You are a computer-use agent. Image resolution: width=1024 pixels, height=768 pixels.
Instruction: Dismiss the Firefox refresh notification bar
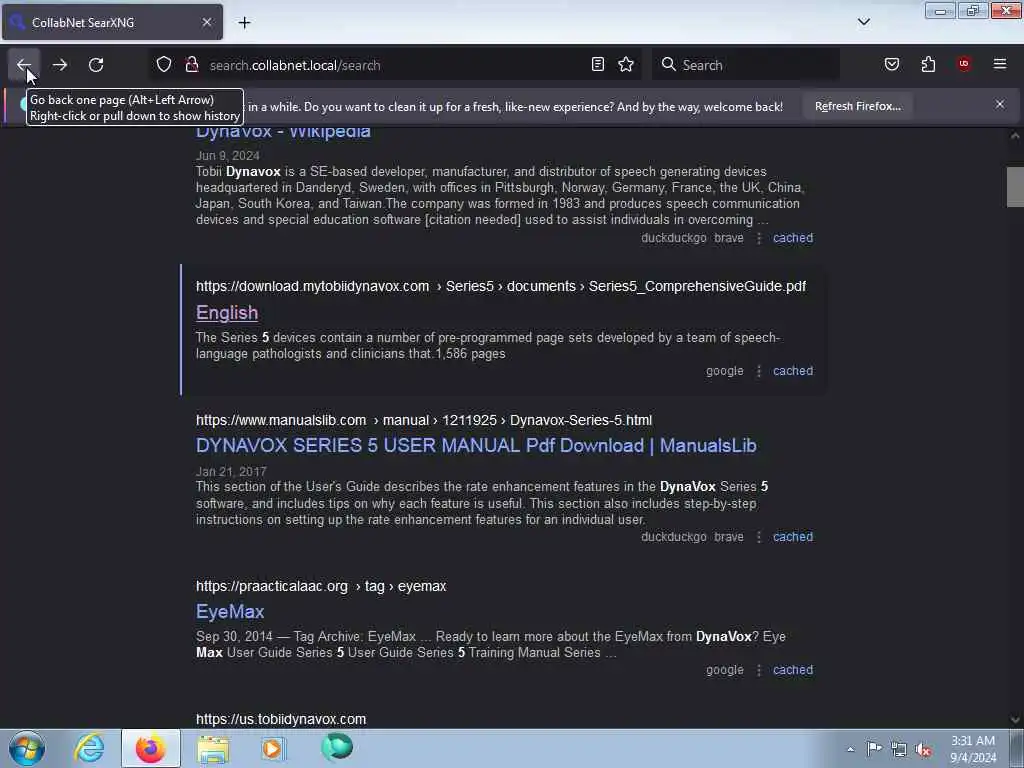click(999, 104)
